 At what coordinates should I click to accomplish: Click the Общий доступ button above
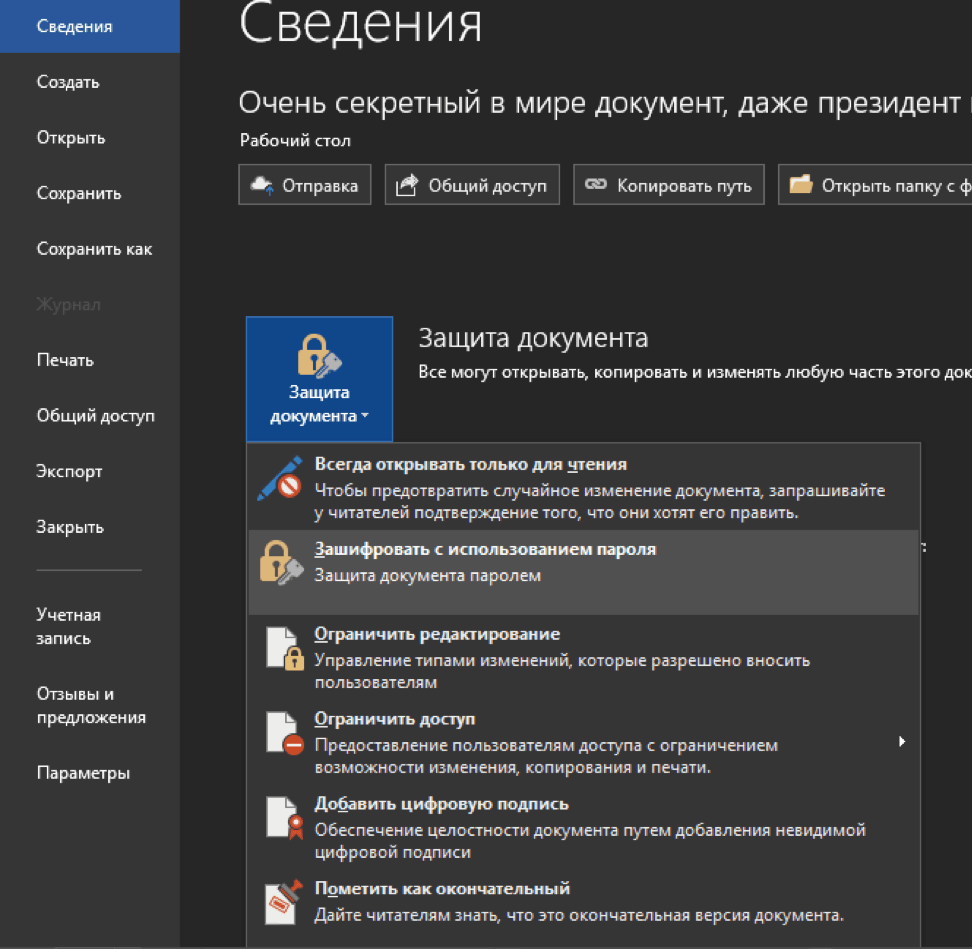(x=472, y=185)
